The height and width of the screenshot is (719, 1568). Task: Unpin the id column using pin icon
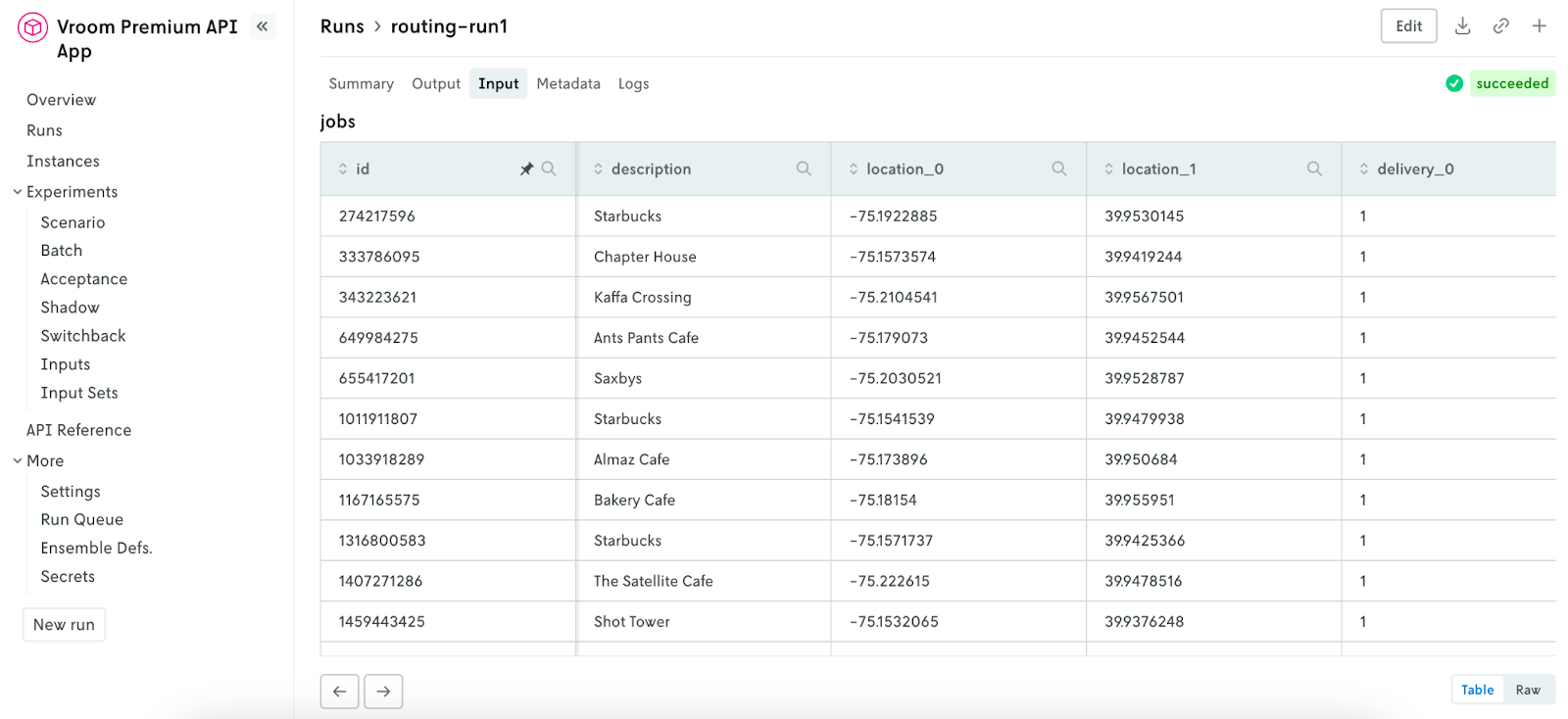point(526,169)
